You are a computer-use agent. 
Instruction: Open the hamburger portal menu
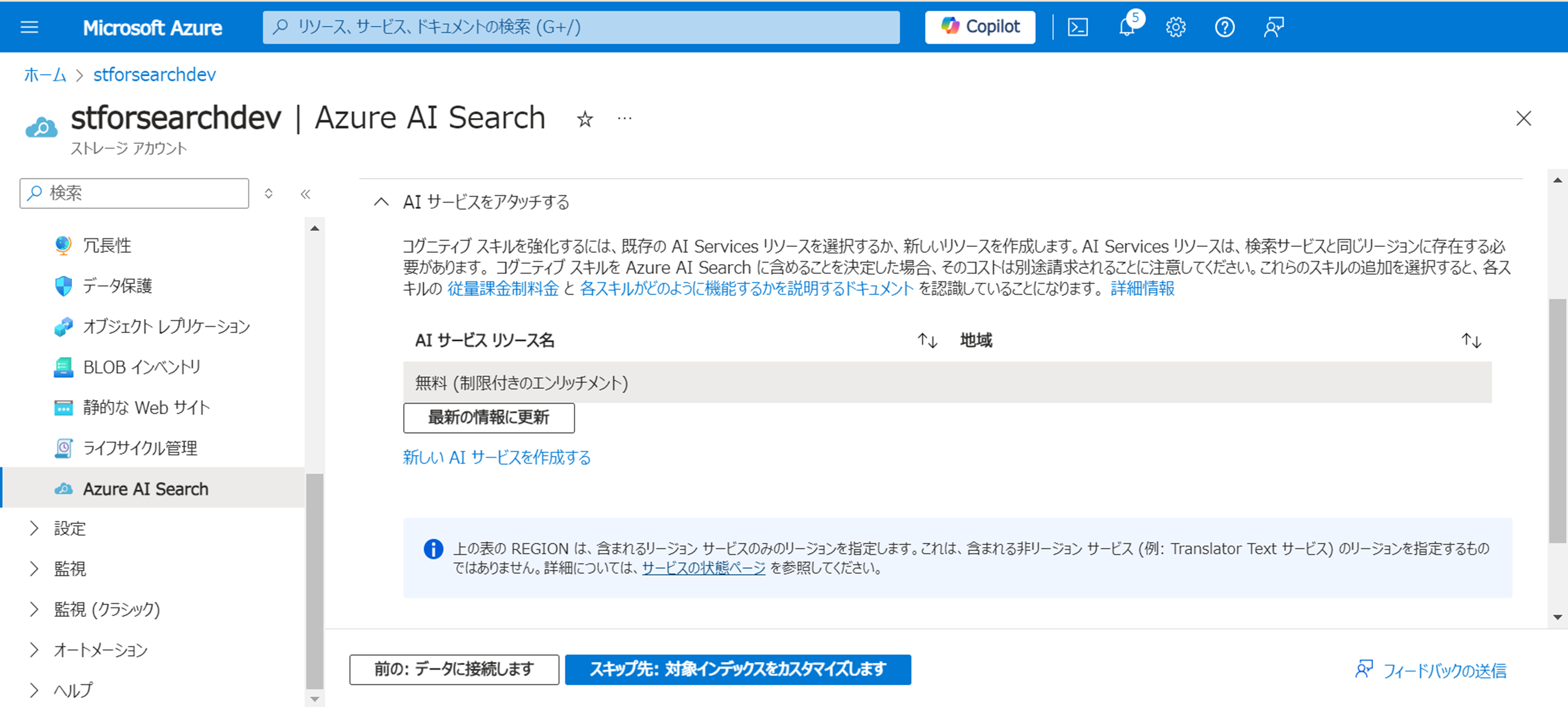[x=29, y=27]
